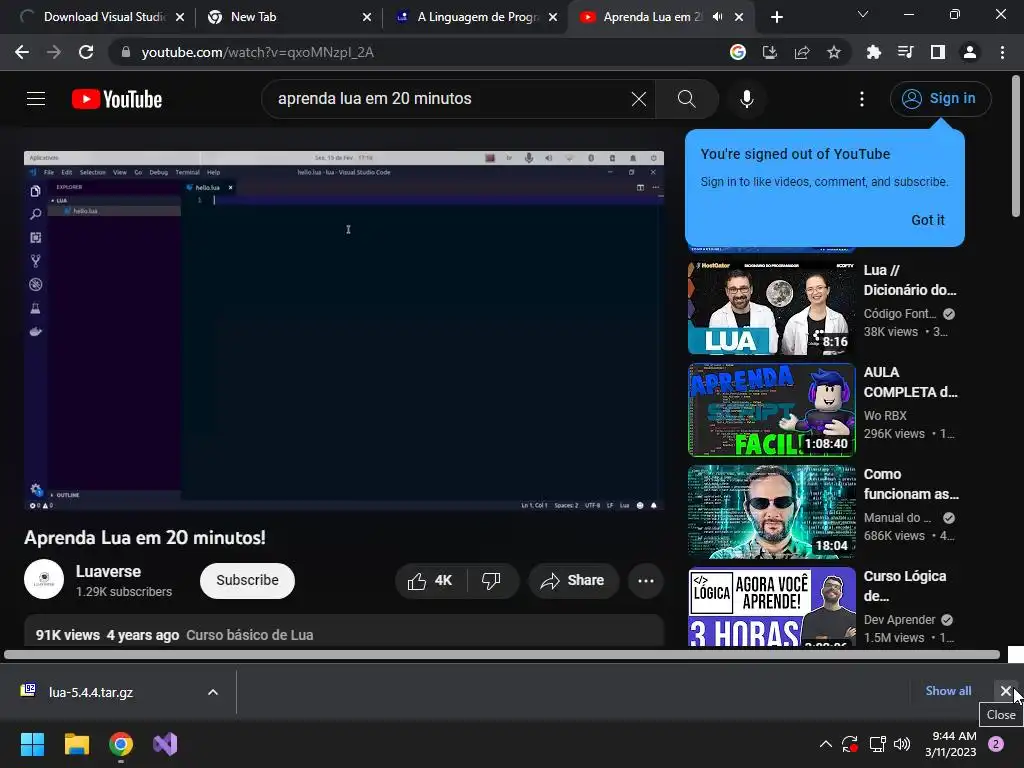Subscribe to the Luaverse channel
This screenshot has width=1024, height=768.
click(248, 580)
